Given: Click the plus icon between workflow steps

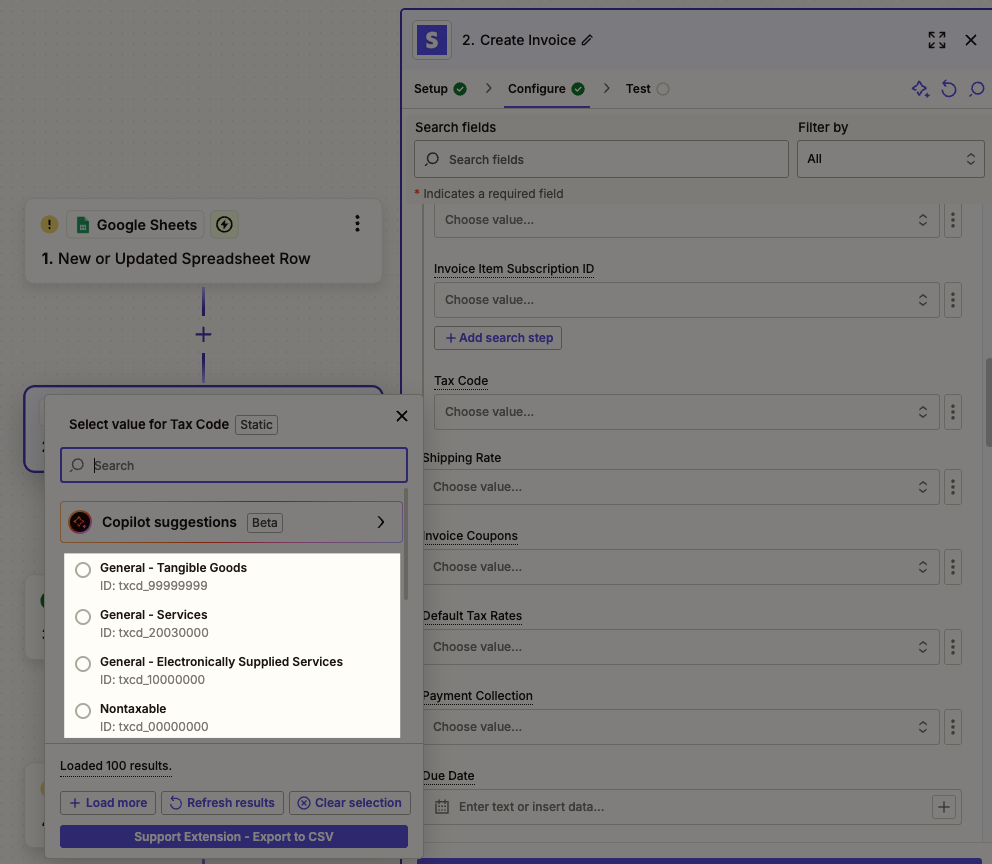Looking at the screenshot, I should [x=203, y=334].
